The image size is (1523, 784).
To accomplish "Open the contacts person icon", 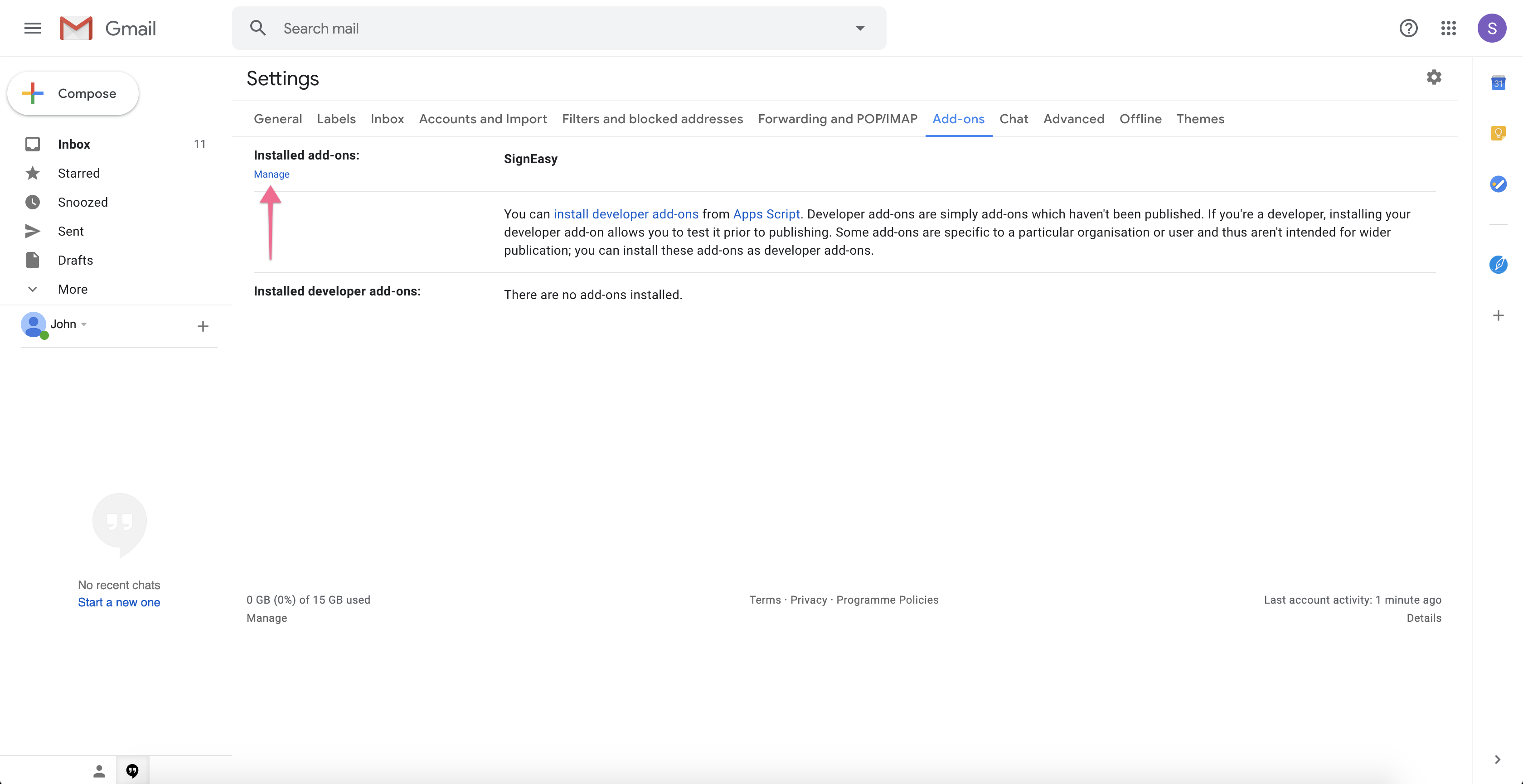I will pyautogui.click(x=99, y=771).
